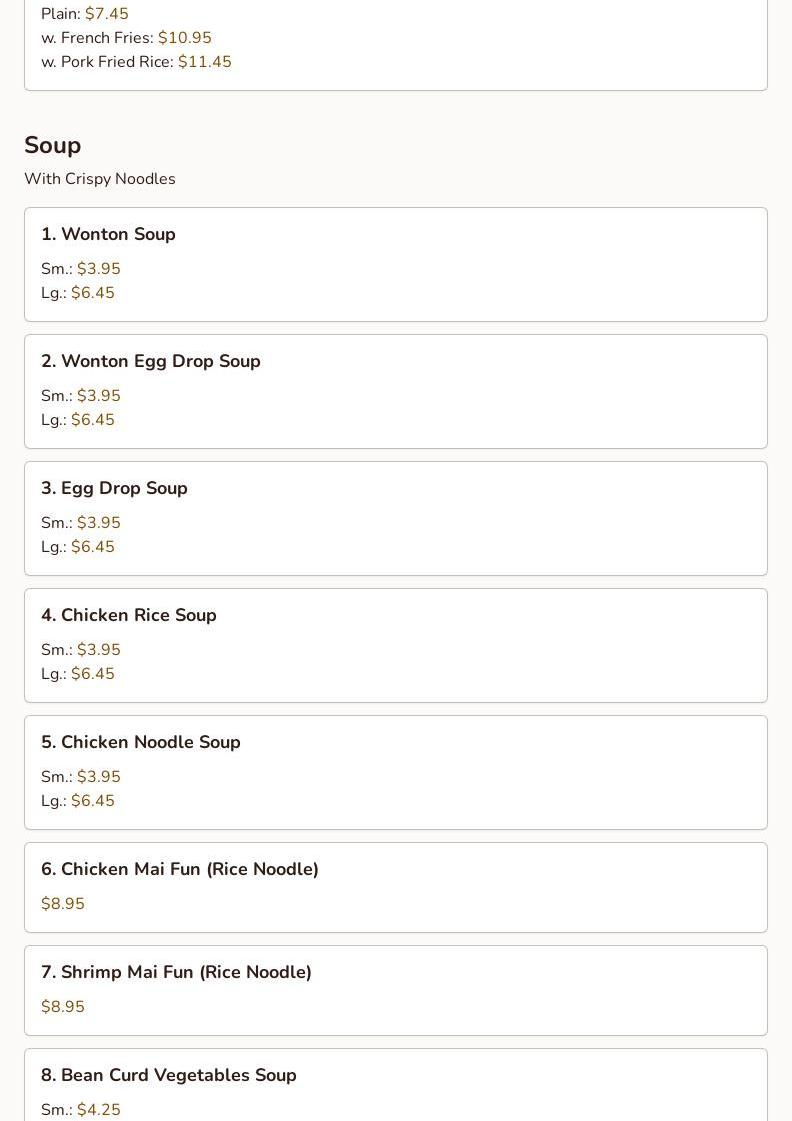Image resolution: width=792 pixels, height=1121 pixels.
Task: Select large Egg Drop Soup $6.45 price
Action: (78, 547)
